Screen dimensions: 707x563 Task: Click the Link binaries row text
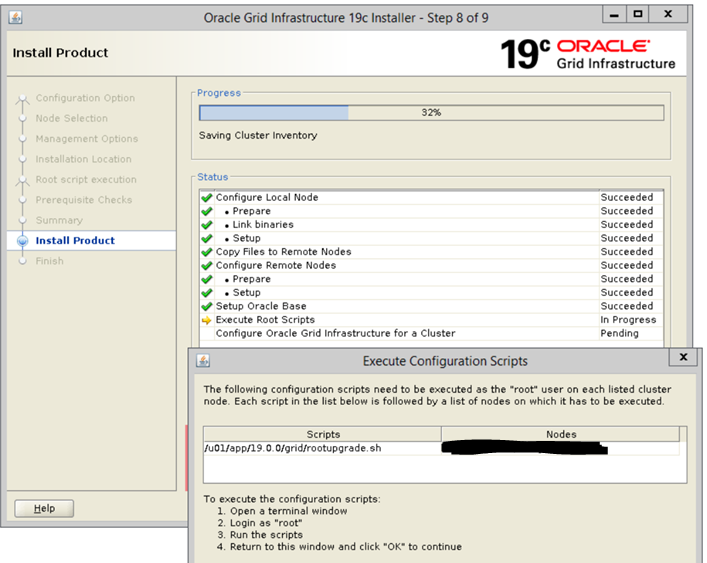(x=263, y=224)
